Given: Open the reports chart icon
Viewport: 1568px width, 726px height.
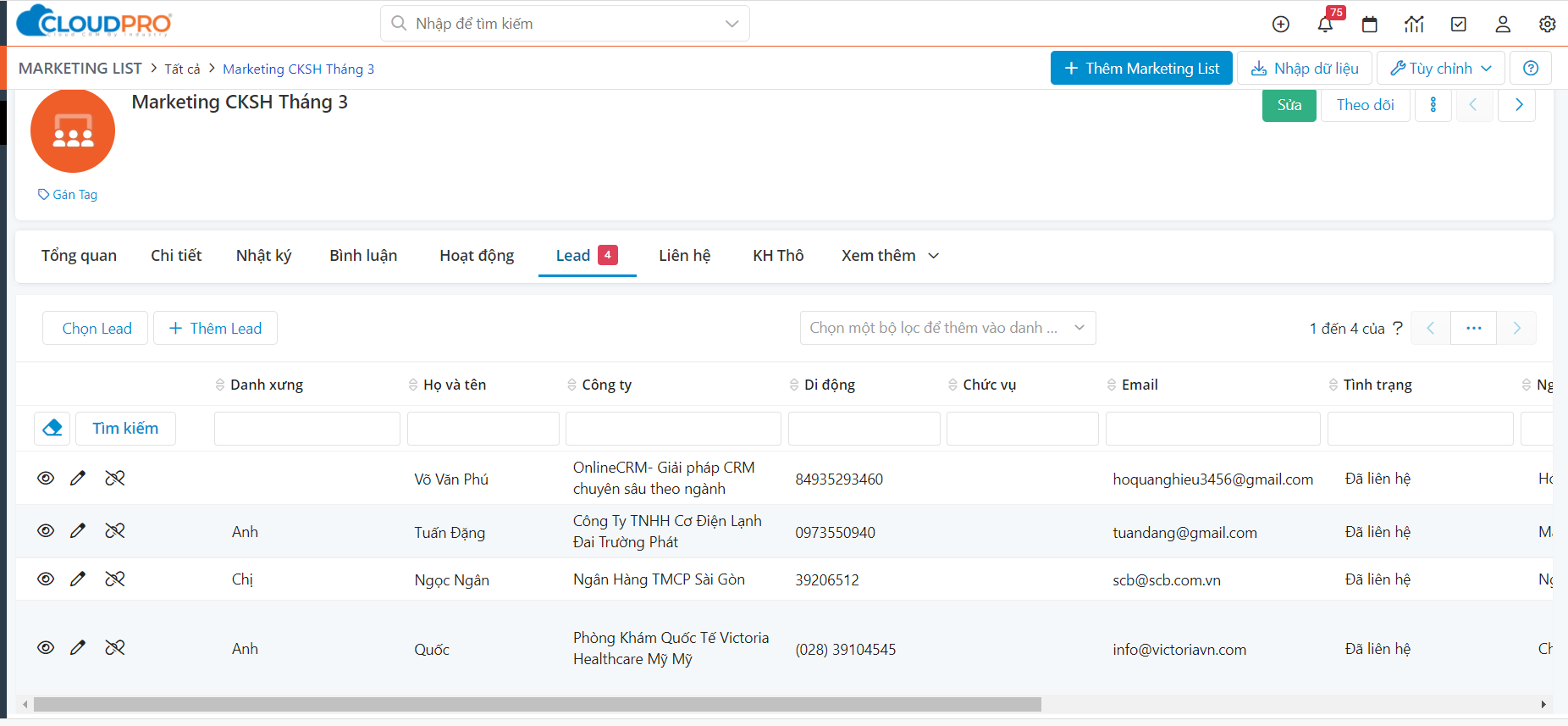Looking at the screenshot, I should pos(1414,25).
